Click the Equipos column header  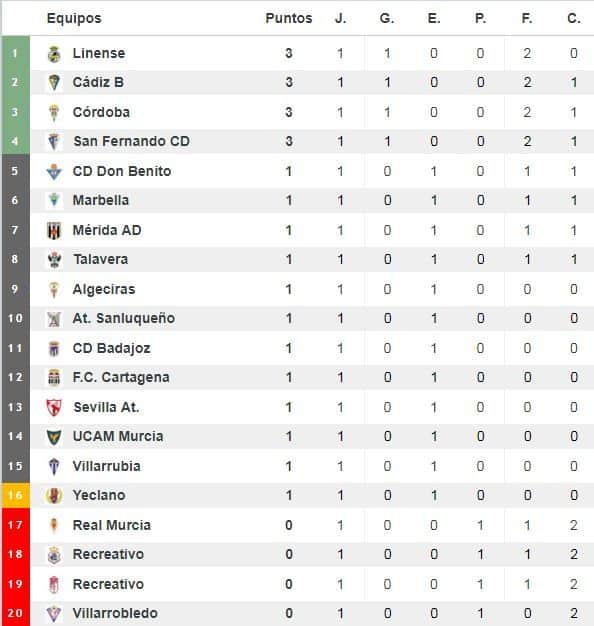[74, 19]
